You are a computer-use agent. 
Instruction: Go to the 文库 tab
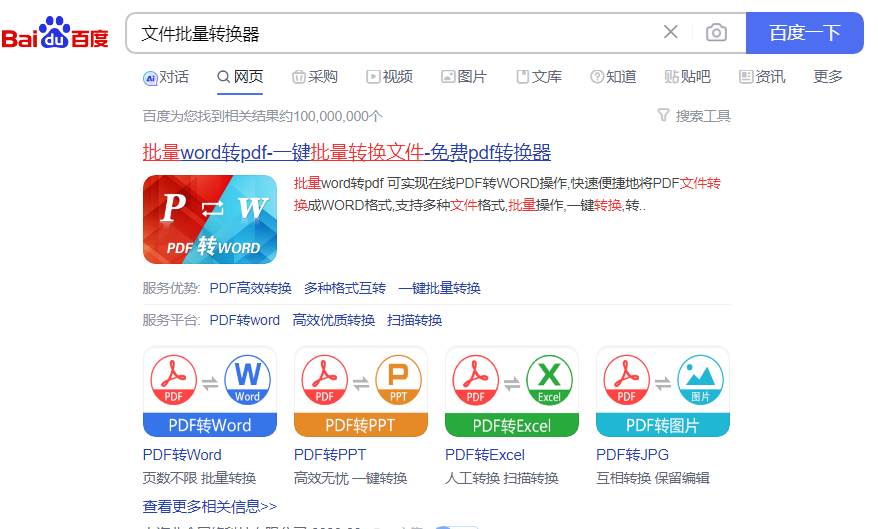coord(539,77)
